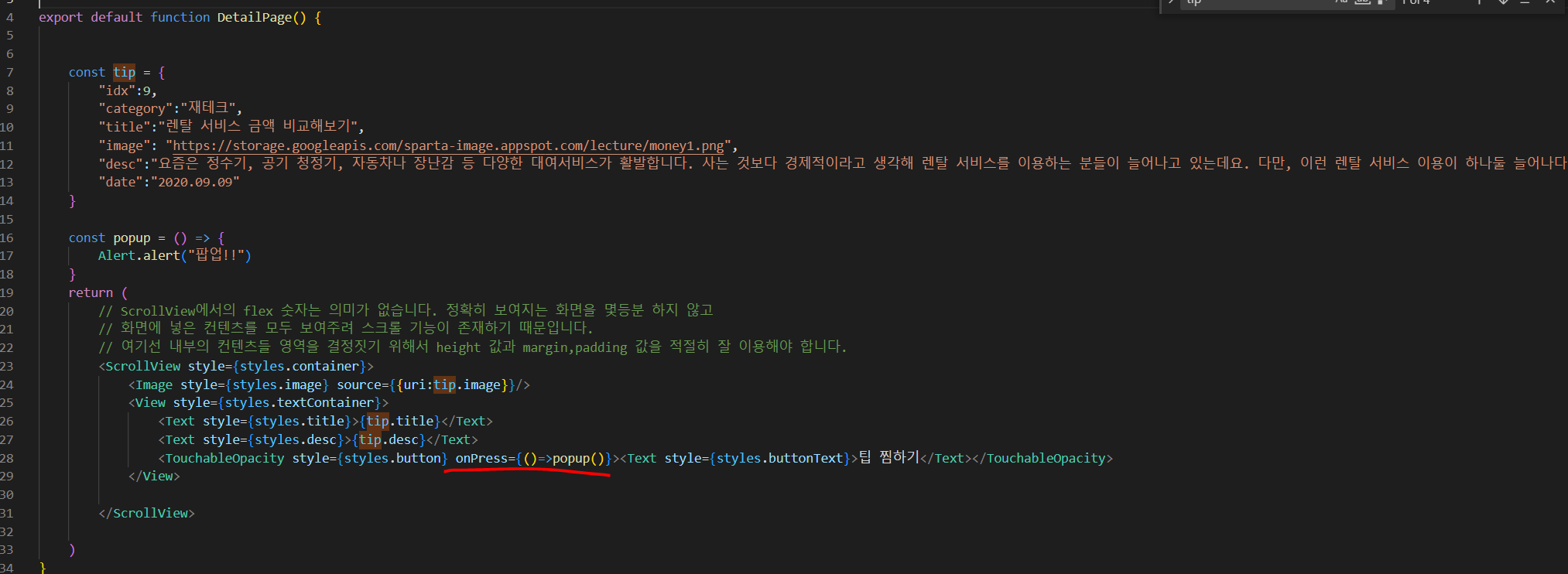Click the comment beginning '// 화면에 넣은 컨텐츠를'
Viewport: 1568px width, 574px height.
[x=346, y=329]
